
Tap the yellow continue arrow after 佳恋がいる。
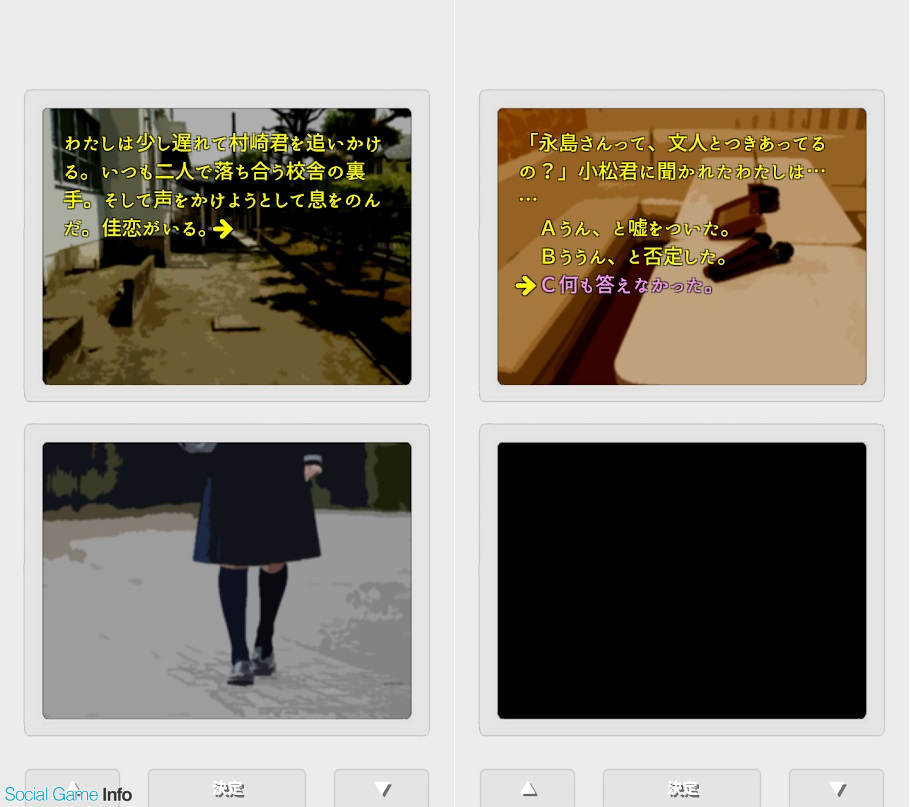point(223,229)
